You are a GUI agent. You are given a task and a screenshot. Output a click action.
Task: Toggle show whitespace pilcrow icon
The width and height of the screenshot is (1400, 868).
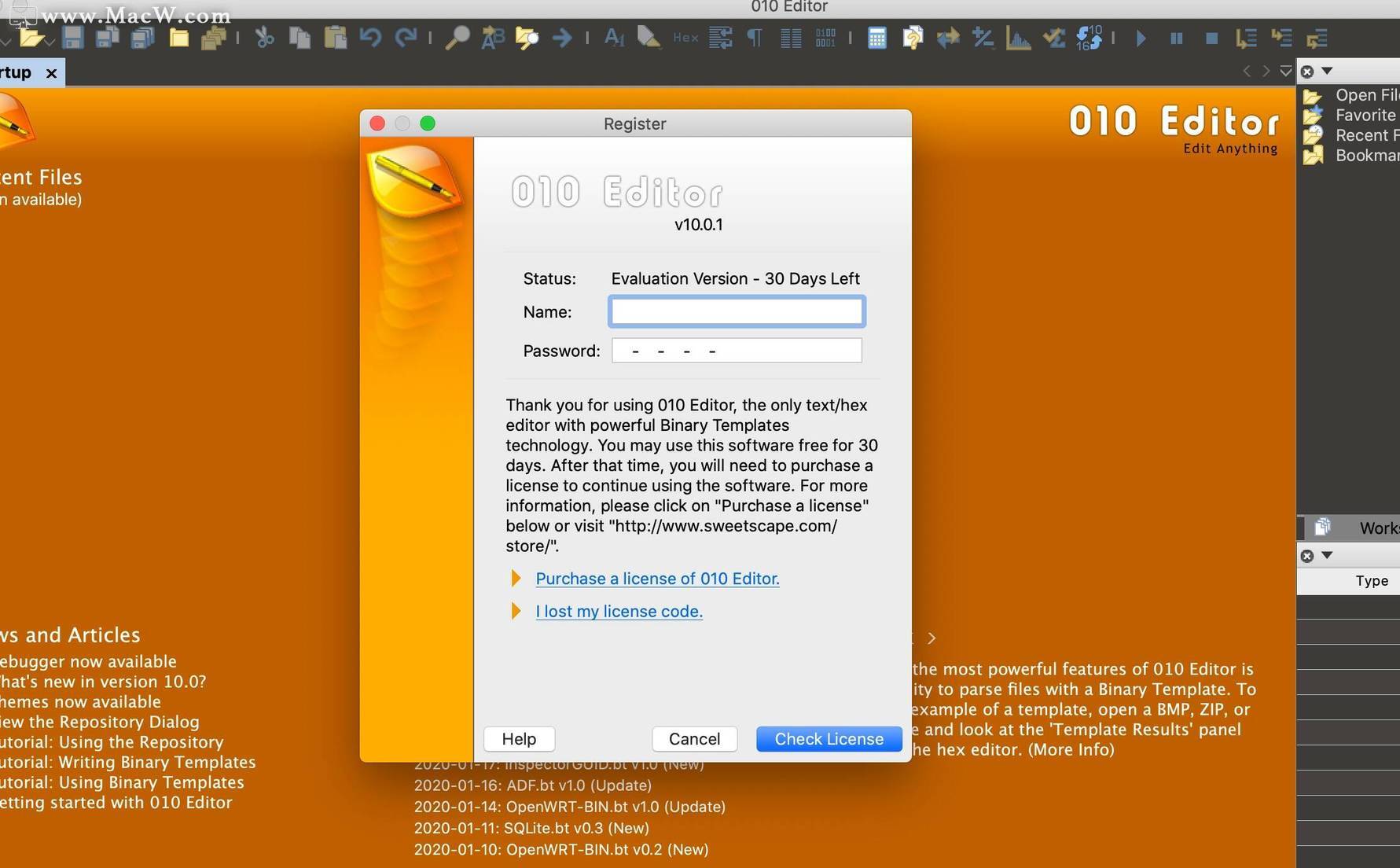[x=755, y=37]
